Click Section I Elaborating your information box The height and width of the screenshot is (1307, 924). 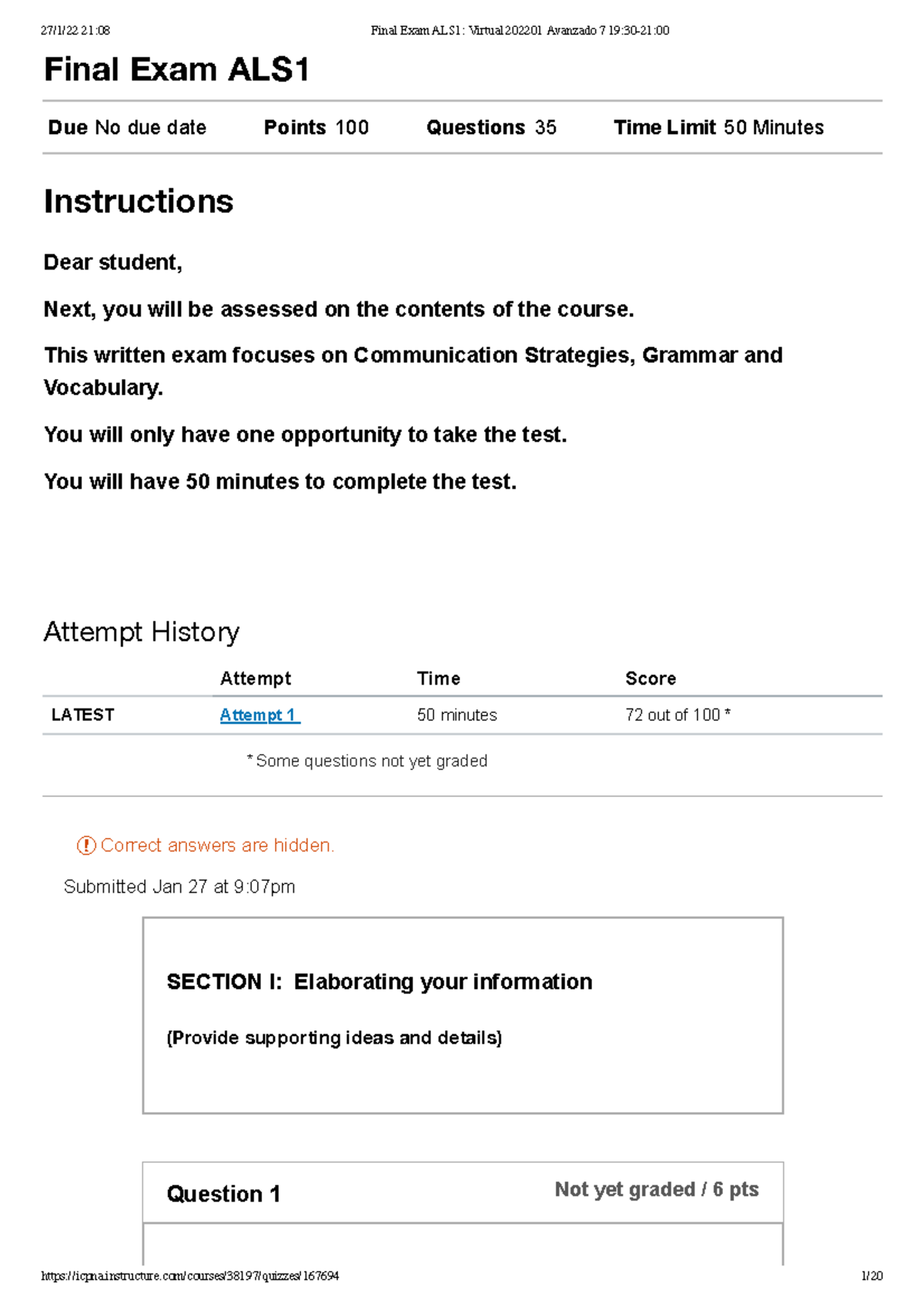pos(463,1015)
